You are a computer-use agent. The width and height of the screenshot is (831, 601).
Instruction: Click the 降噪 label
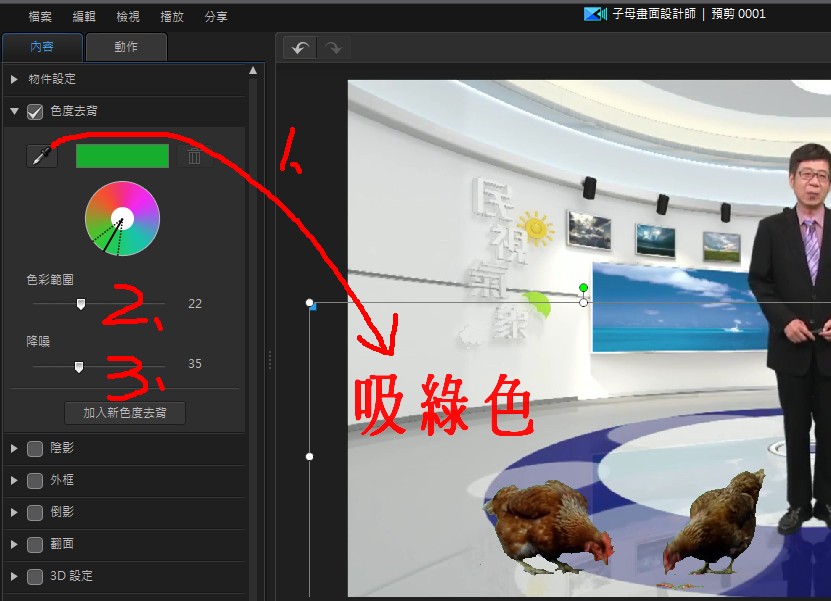38,341
